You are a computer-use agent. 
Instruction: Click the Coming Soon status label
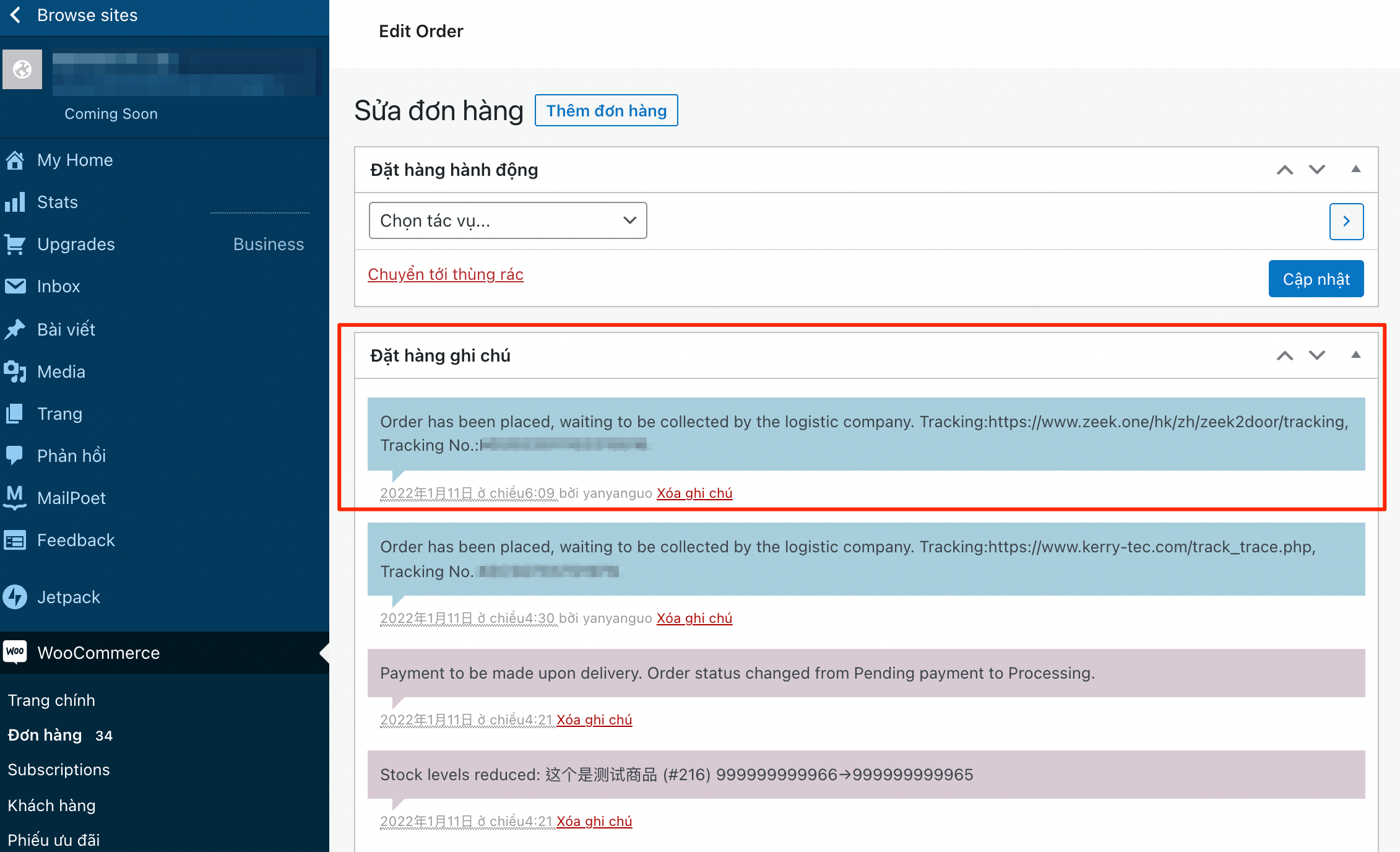pos(111,114)
